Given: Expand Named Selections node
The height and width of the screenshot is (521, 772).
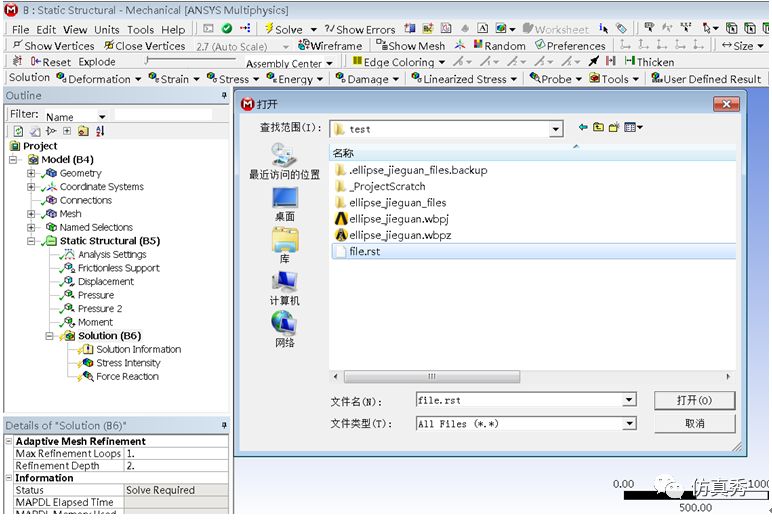Looking at the screenshot, I should click(x=31, y=228).
